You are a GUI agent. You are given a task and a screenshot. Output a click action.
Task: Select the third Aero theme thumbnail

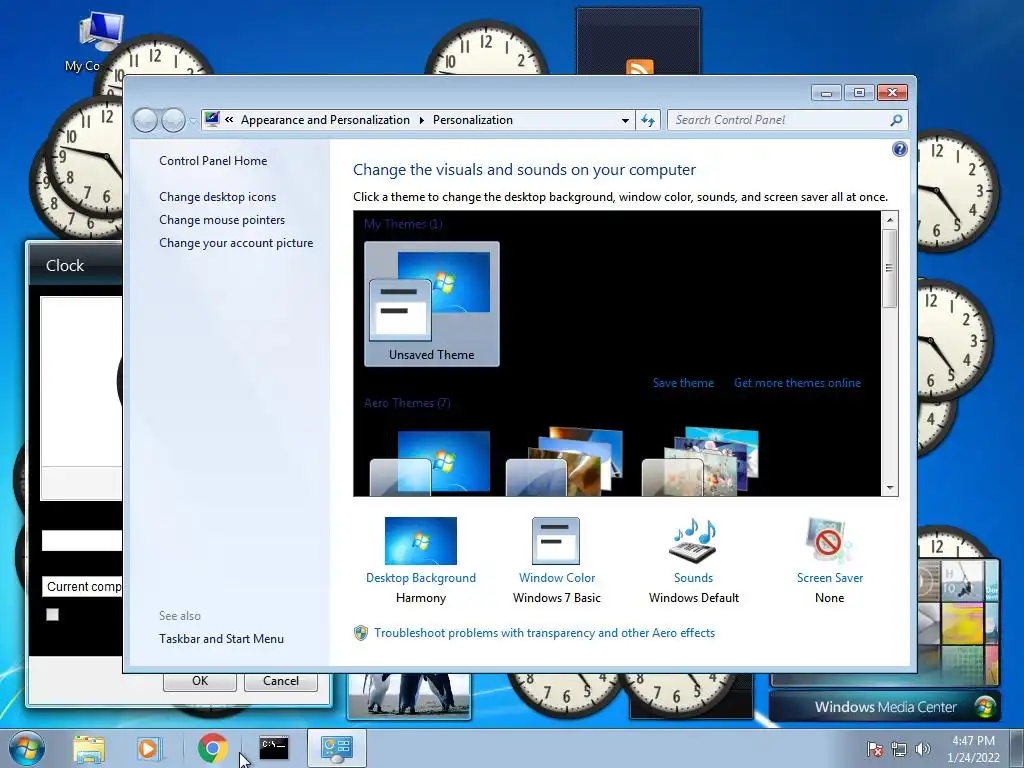pos(701,462)
